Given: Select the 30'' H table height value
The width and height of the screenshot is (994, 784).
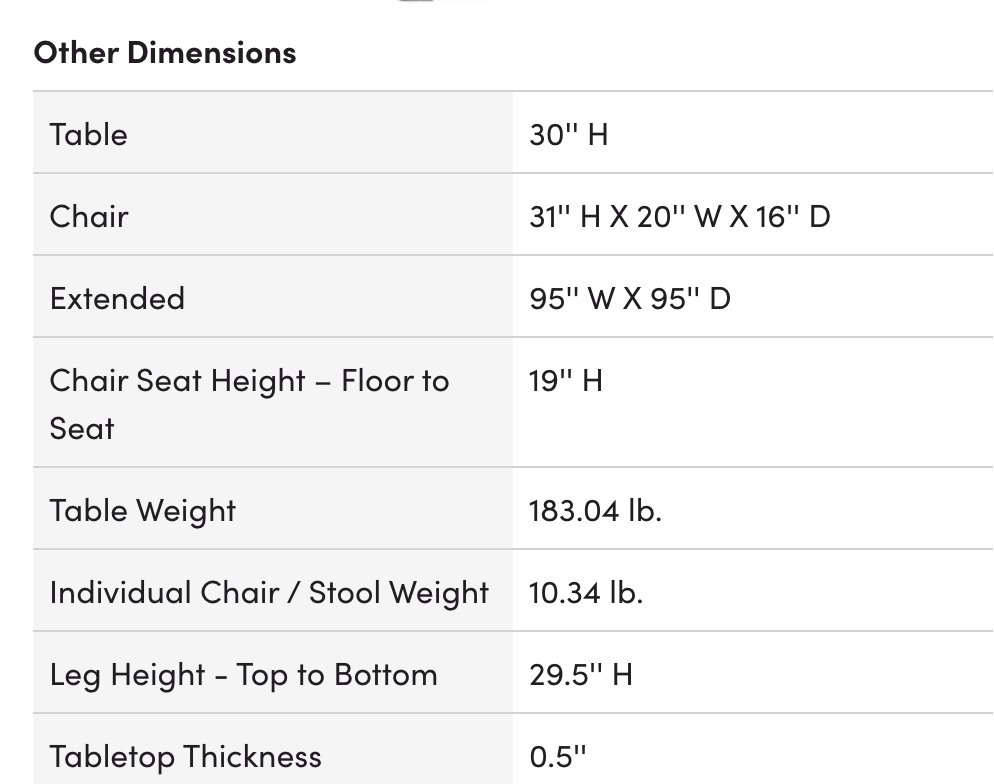Looking at the screenshot, I should 568,134.
